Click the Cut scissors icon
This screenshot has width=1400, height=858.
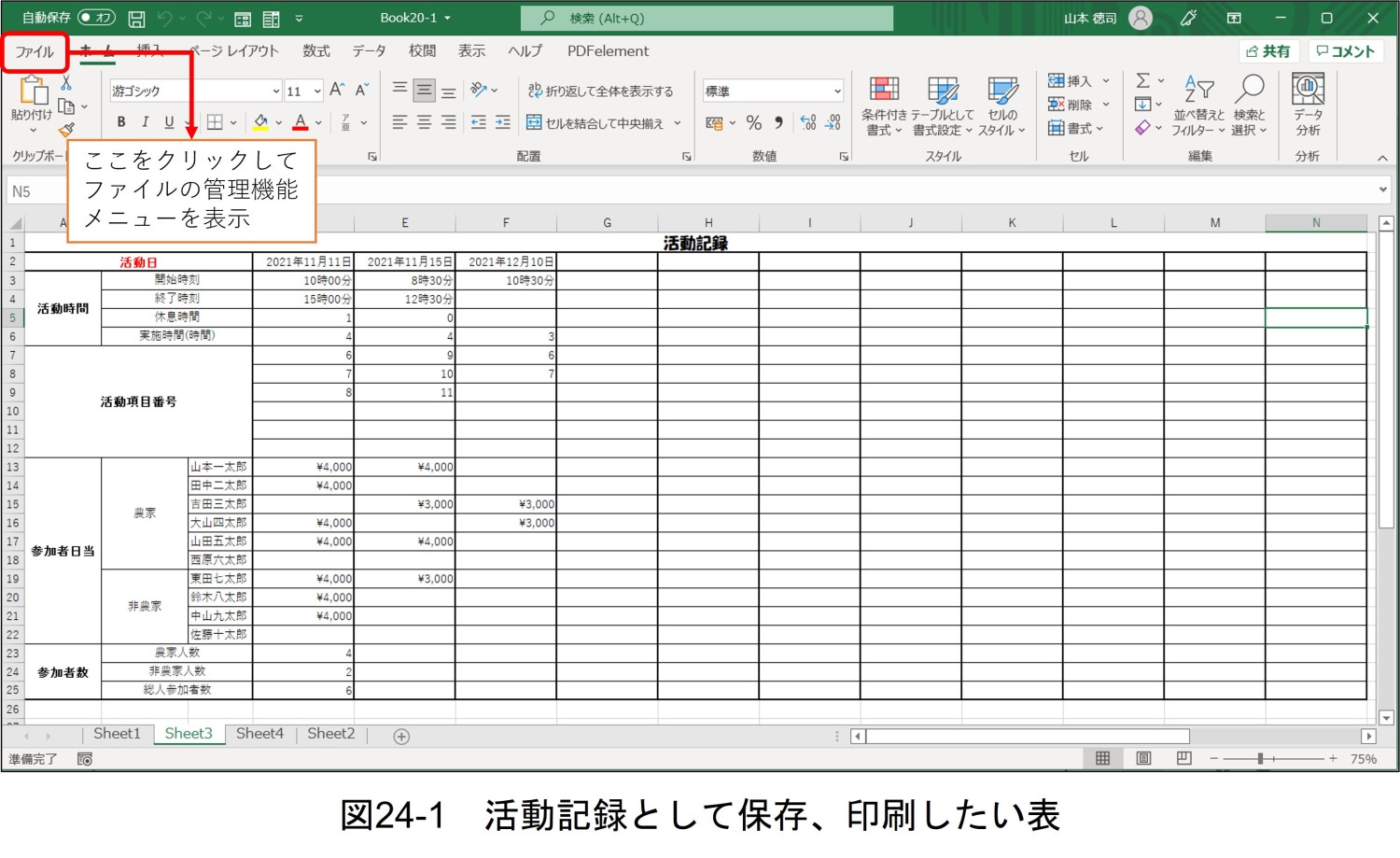[66, 83]
